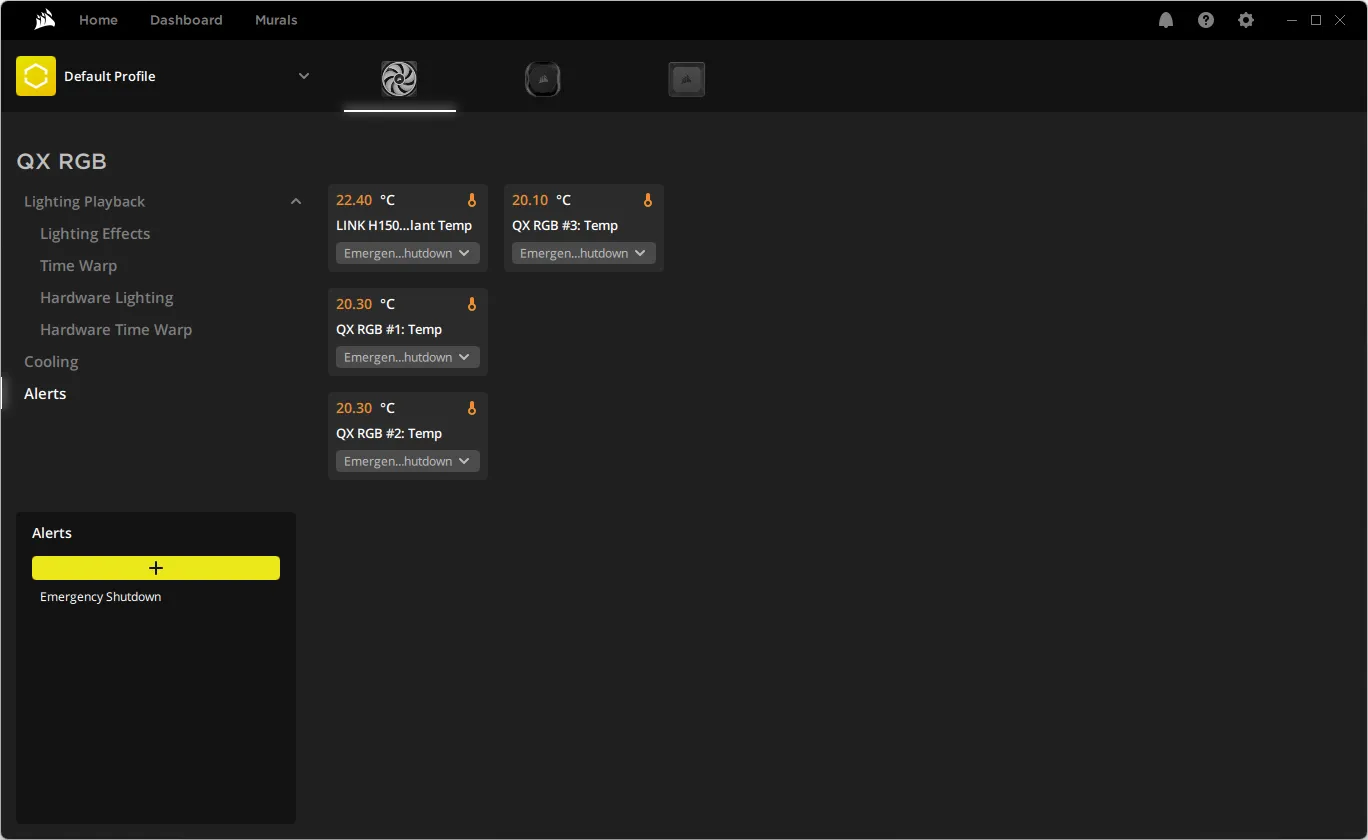
Task: Open the help question mark icon
Action: (x=1206, y=20)
